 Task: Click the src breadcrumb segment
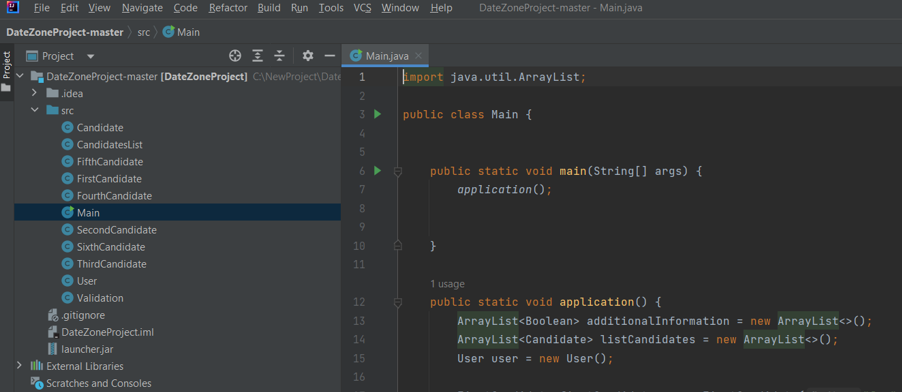pos(143,32)
